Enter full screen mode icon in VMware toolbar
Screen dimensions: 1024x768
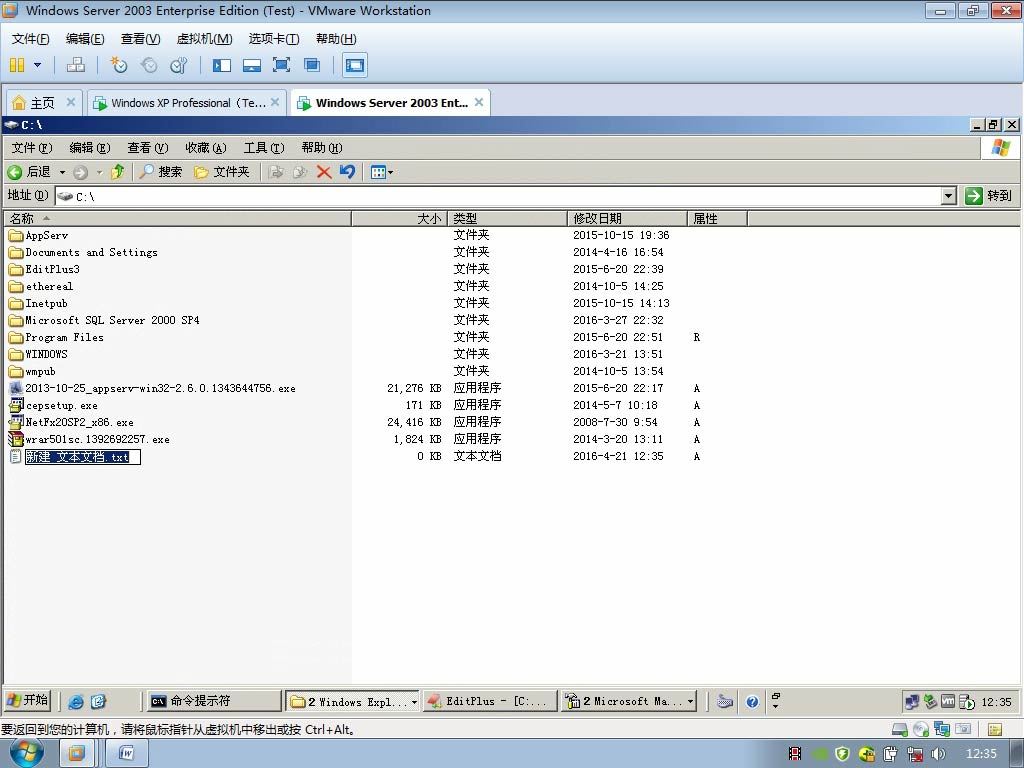tap(281, 65)
